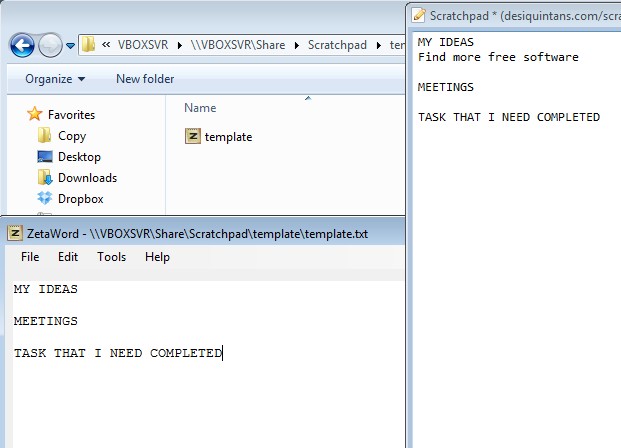This screenshot has width=621, height=448.
Task: Open Desktop in navigation pane
Action: click(79, 157)
